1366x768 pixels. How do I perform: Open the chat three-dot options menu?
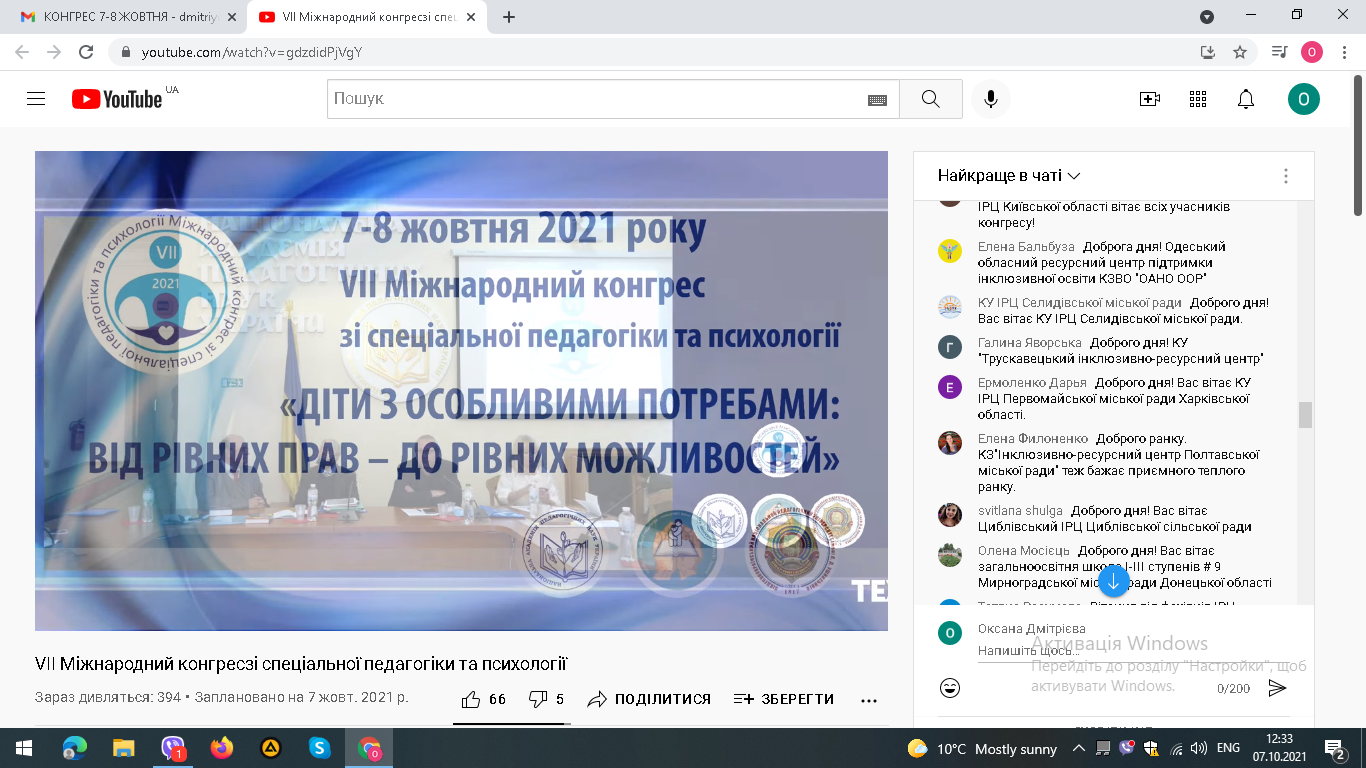tap(1286, 176)
